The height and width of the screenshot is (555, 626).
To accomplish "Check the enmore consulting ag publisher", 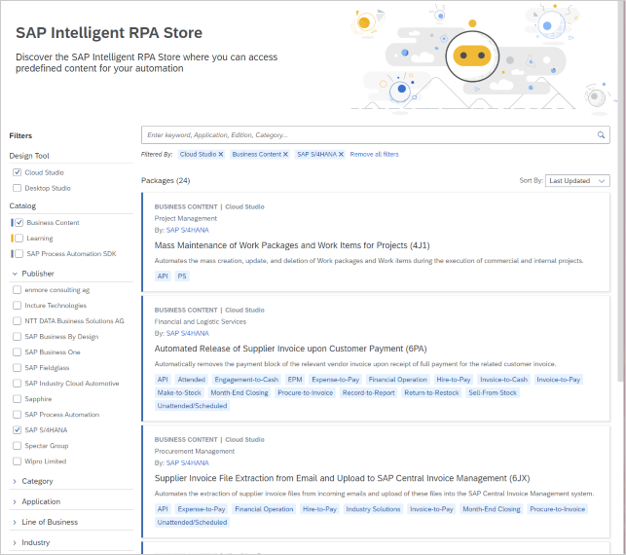I will point(17,290).
